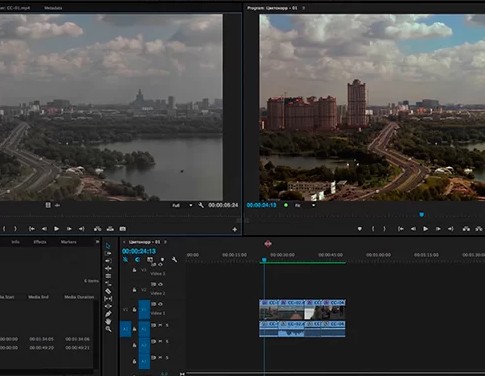Open the Source monitor button editor plus icon
This screenshot has width=485, height=376.
coord(235,229)
